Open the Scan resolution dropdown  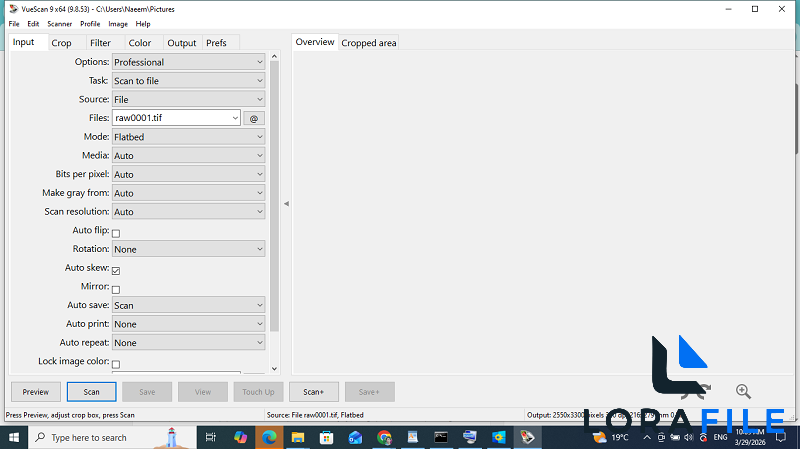[188, 212]
